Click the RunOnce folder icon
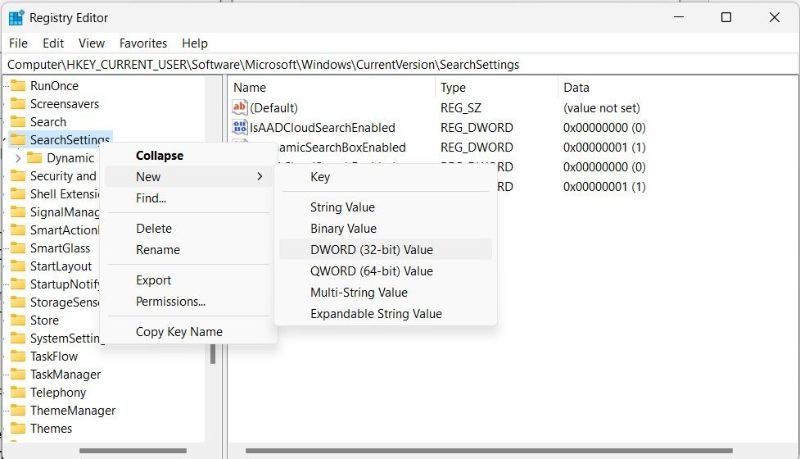800x459 pixels. [18, 86]
